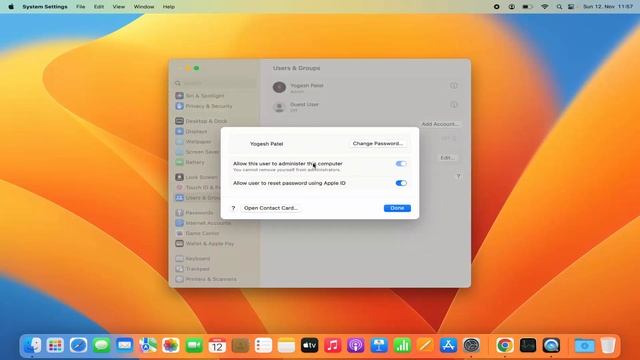640x360 pixels.
Task: Open Calendar from the Dock
Action: pyautogui.click(x=217, y=345)
